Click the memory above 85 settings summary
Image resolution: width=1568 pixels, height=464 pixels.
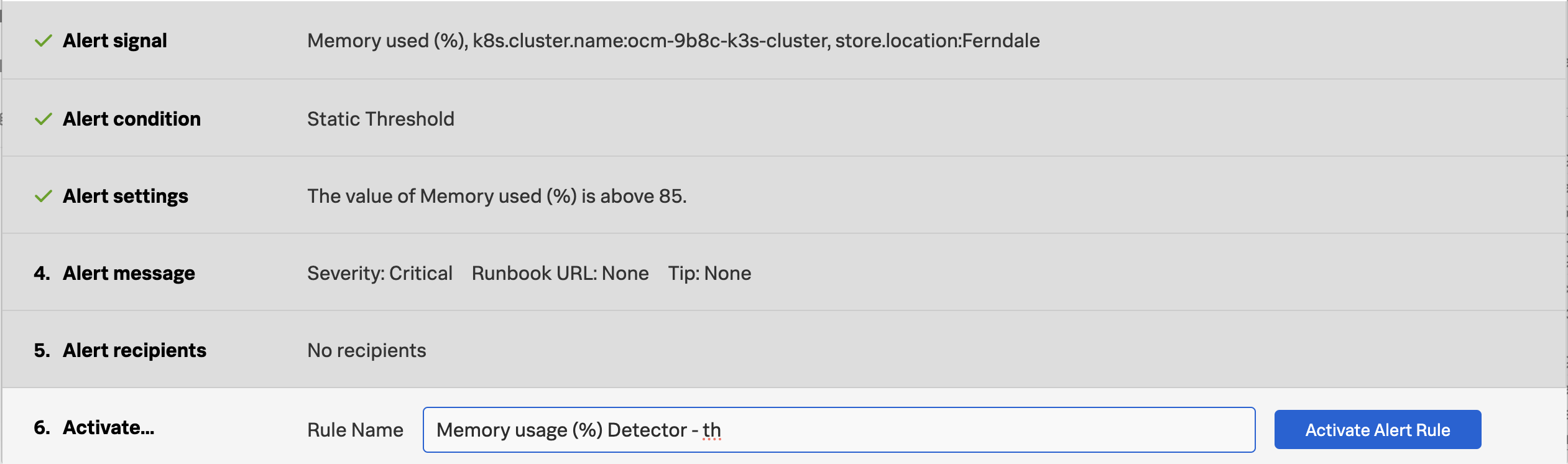coord(496,197)
